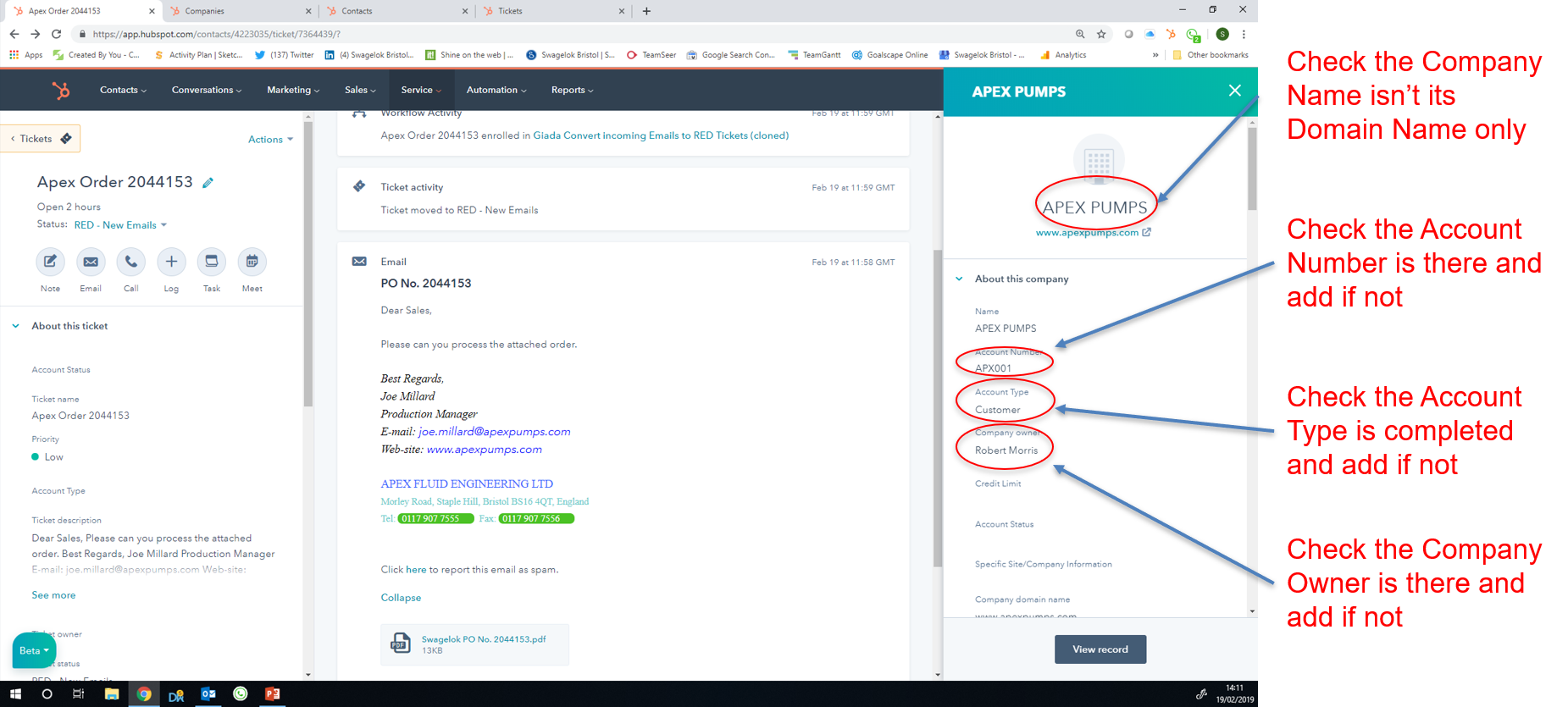Image resolution: width=1568 pixels, height=707 pixels.
Task: Create a Note on the ticket
Action: point(50,262)
